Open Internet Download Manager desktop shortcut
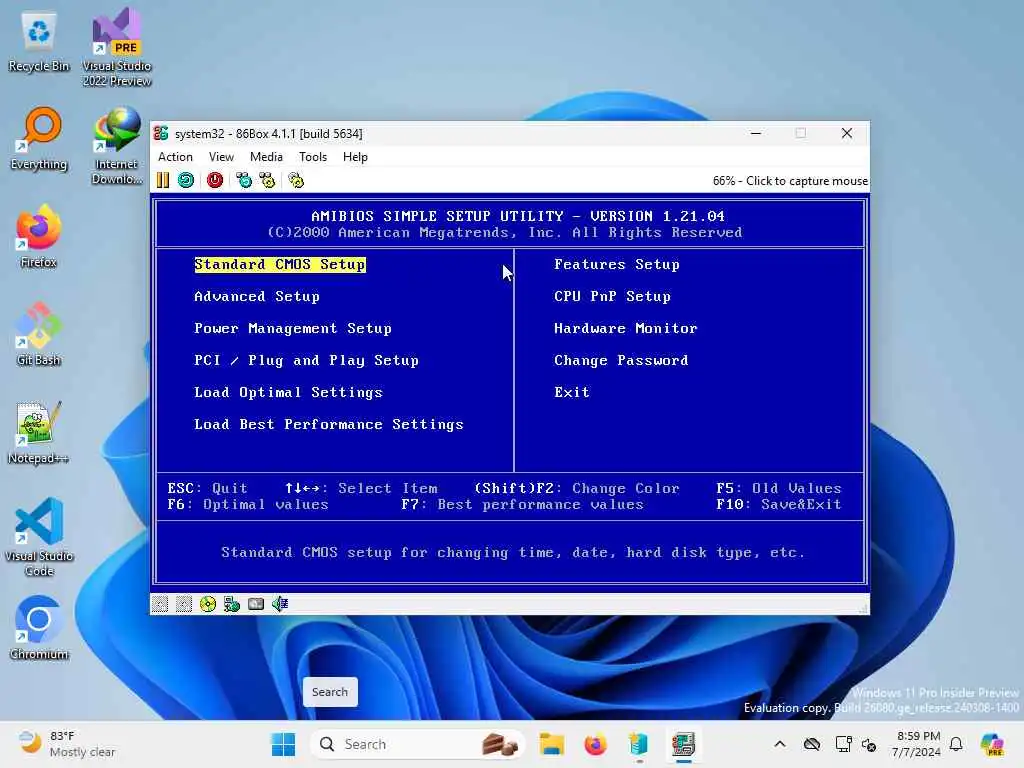Viewport: 1024px width, 768px height. 117,145
